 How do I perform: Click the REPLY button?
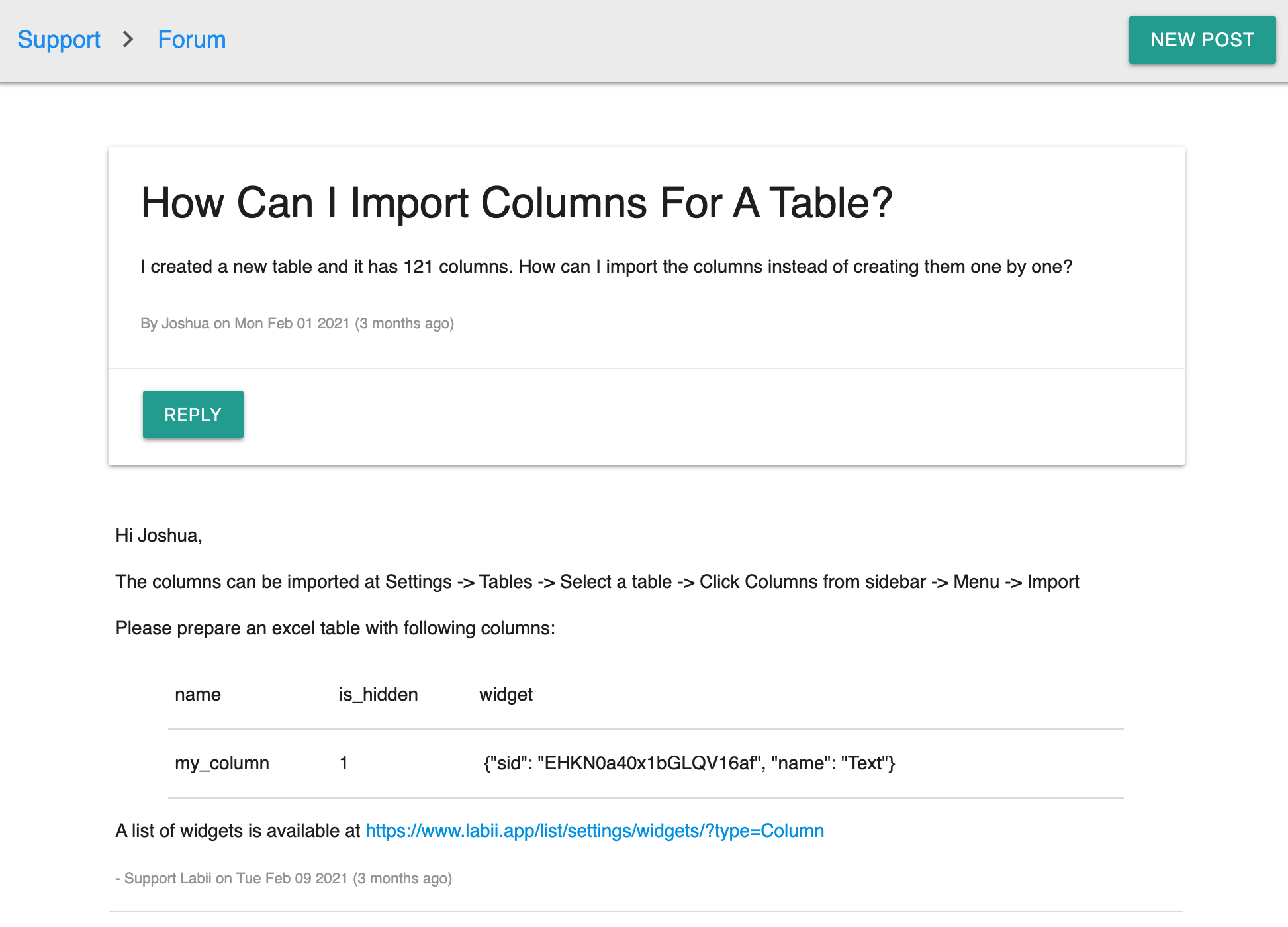tap(193, 415)
